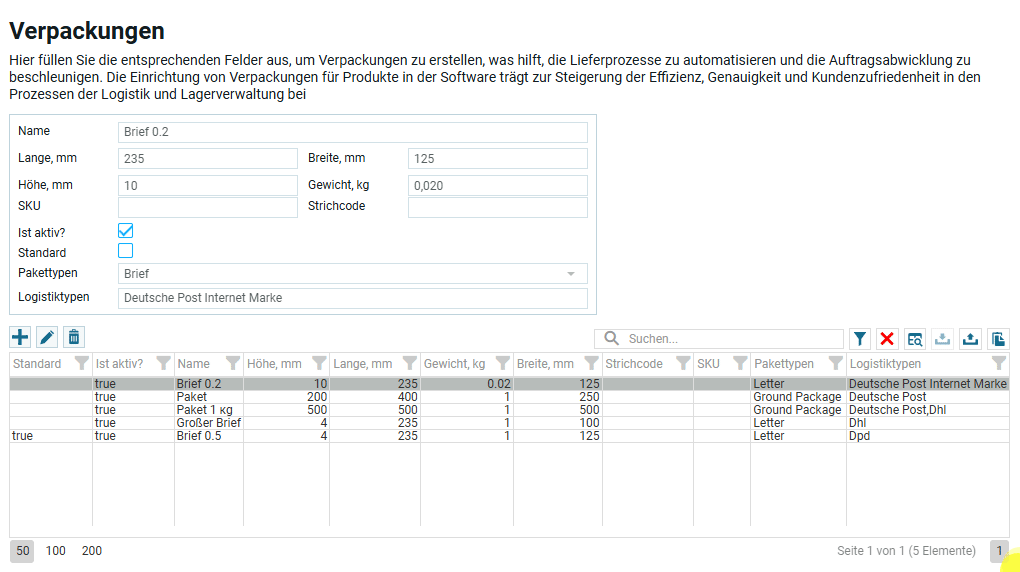
Task: Set page size to 200
Action: tap(92, 551)
